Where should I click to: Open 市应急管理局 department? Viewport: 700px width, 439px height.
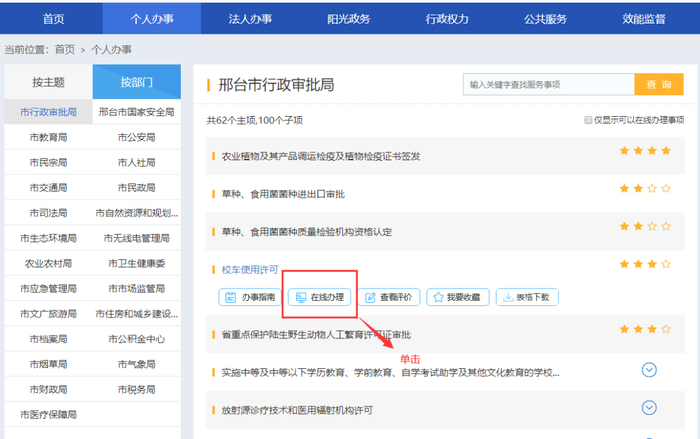pyautogui.click(x=48, y=288)
